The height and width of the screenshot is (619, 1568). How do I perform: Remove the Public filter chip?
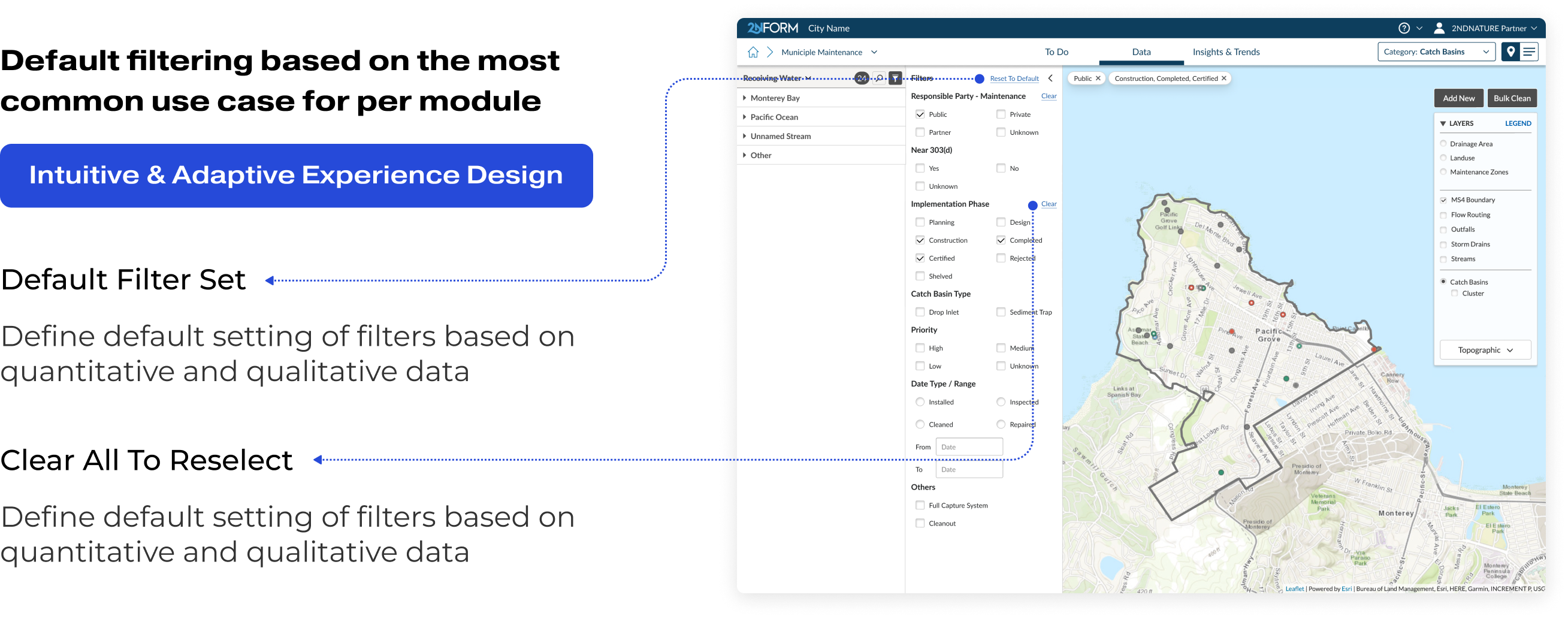tap(1098, 78)
